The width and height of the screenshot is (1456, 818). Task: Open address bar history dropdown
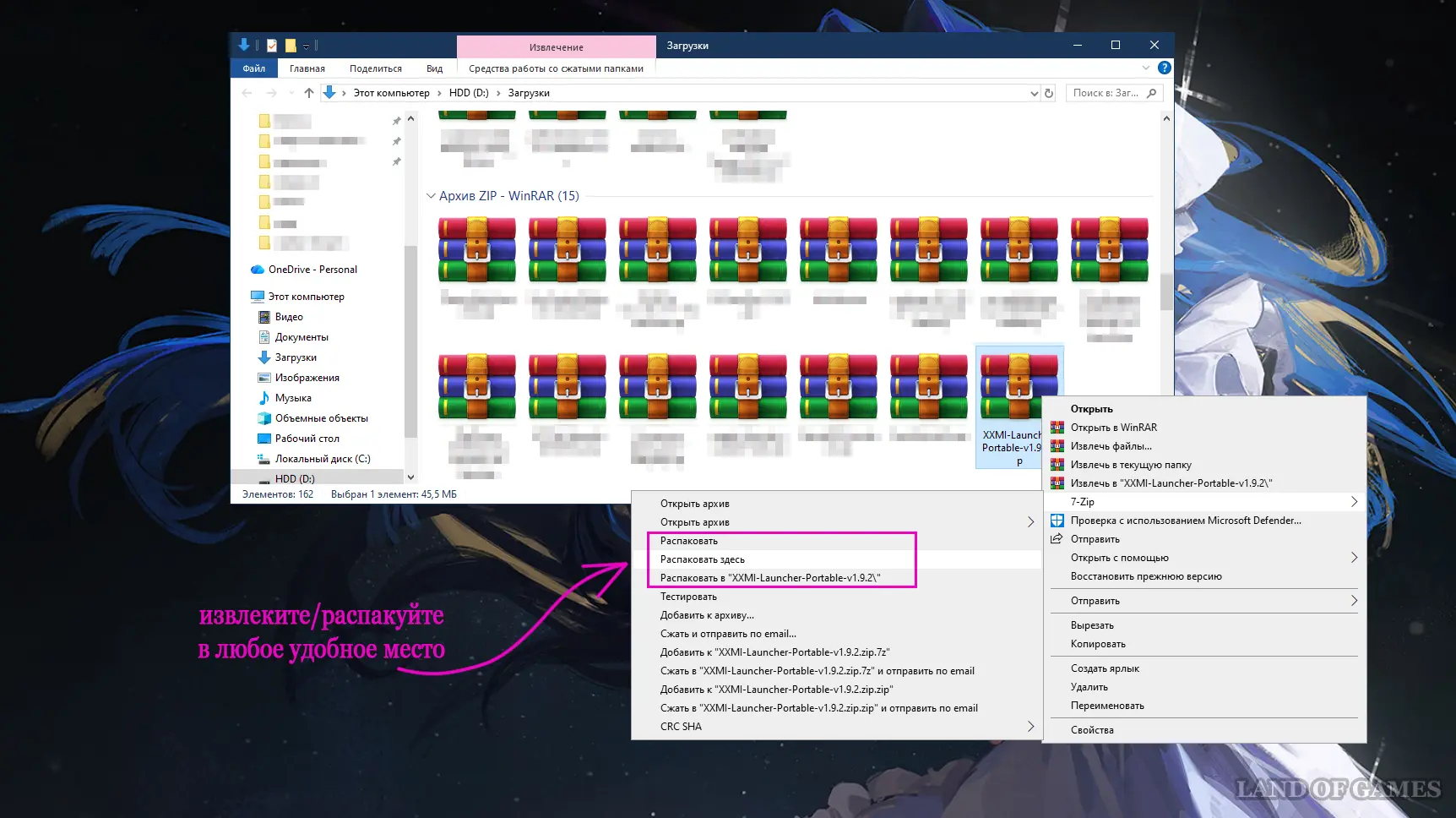[x=1034, y=94]
